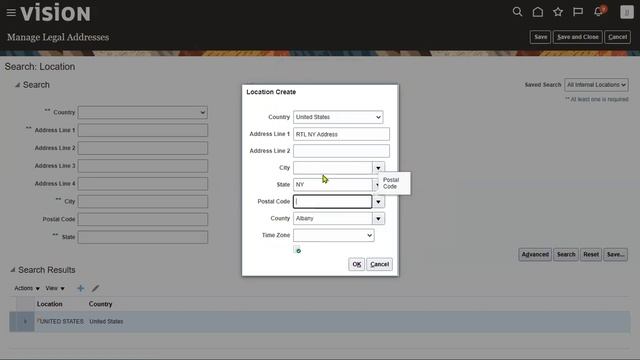This screenshot has height=360, width=640.
Task: Collapse the Search Results section triangle
Action: coord(13,270)
